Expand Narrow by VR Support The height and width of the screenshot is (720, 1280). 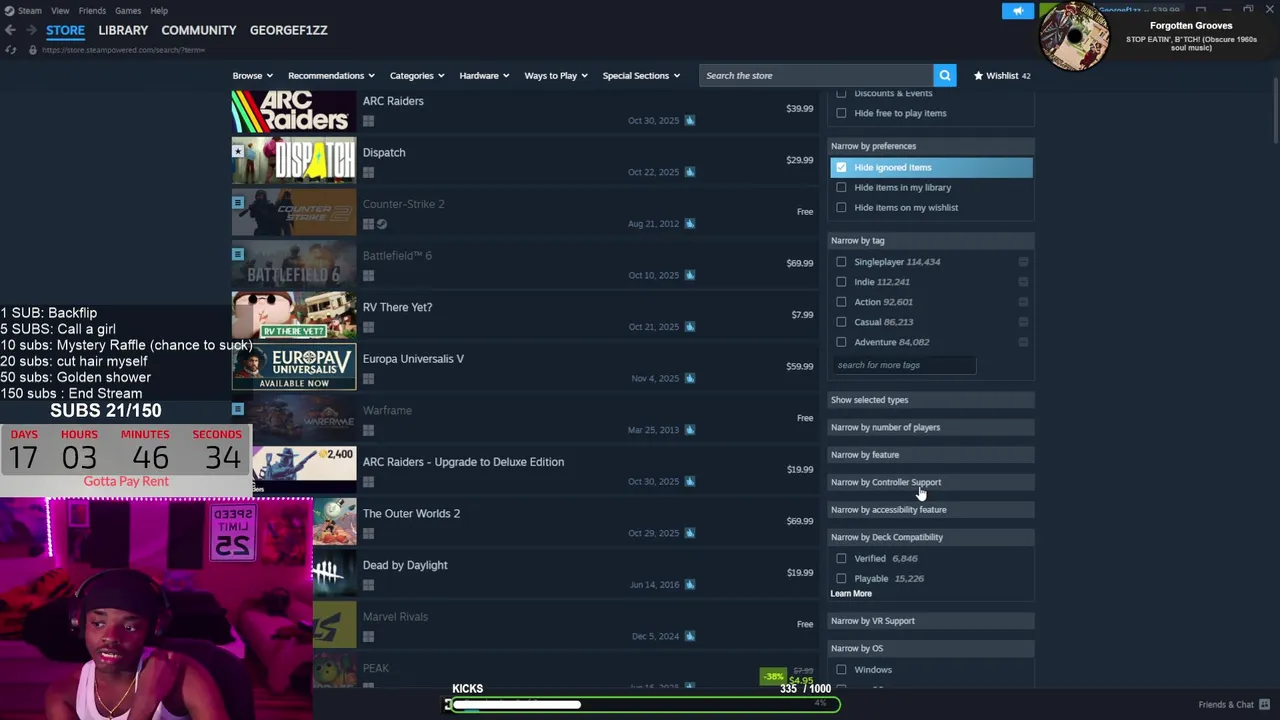pyautogui.click(x=931, y=621)
